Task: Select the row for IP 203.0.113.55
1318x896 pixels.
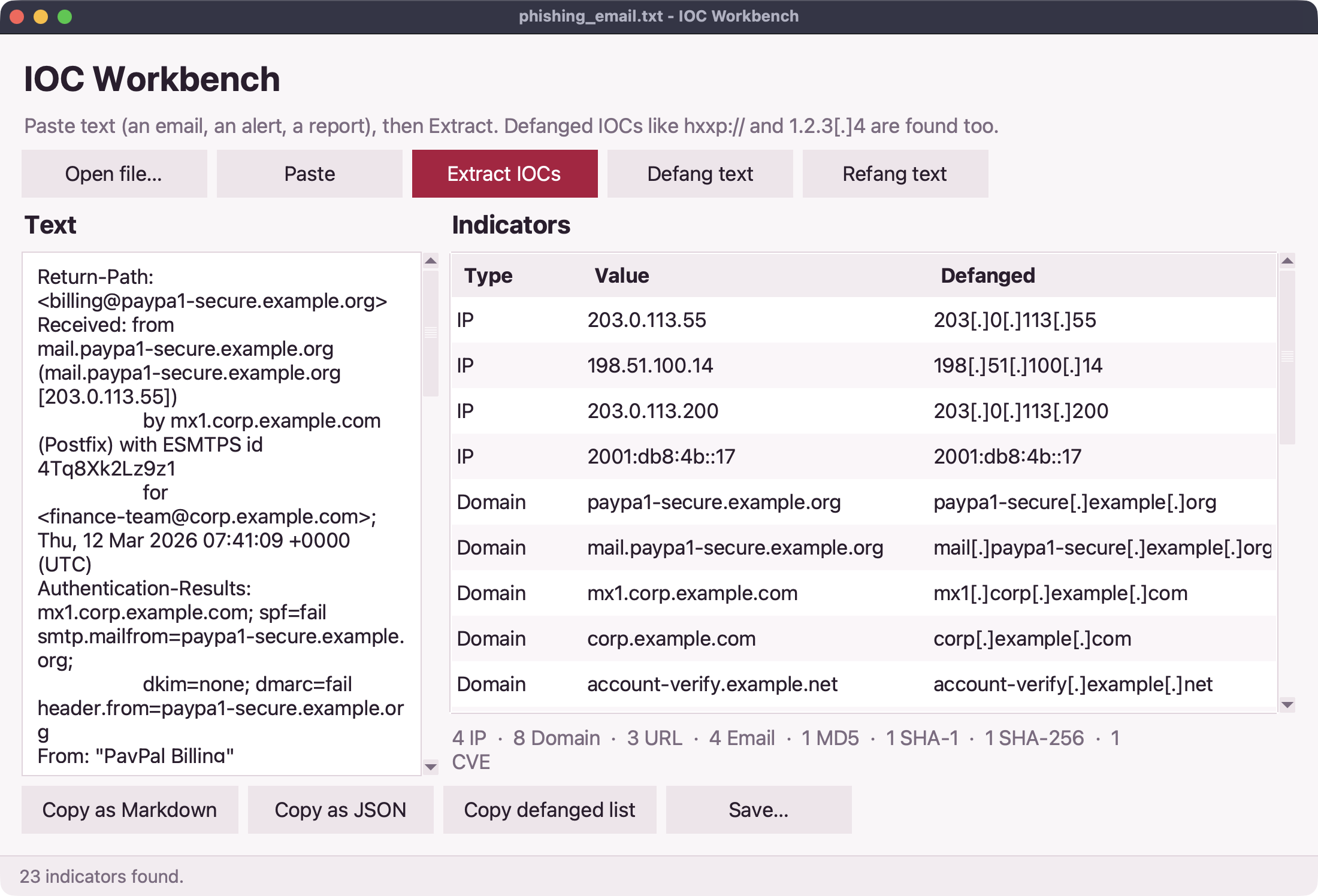Action: [x=863, y=320]
